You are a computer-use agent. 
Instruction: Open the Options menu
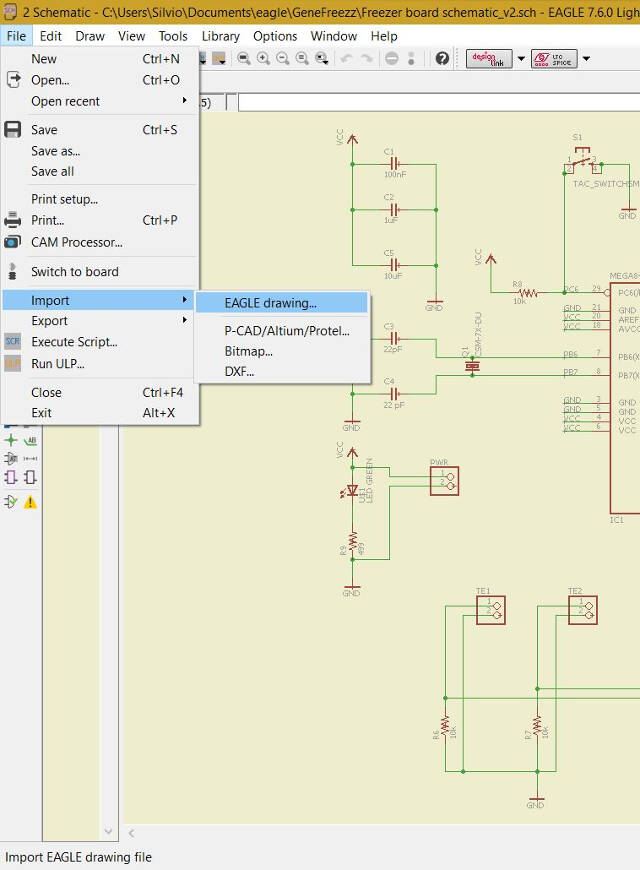[x=275, y=36]
